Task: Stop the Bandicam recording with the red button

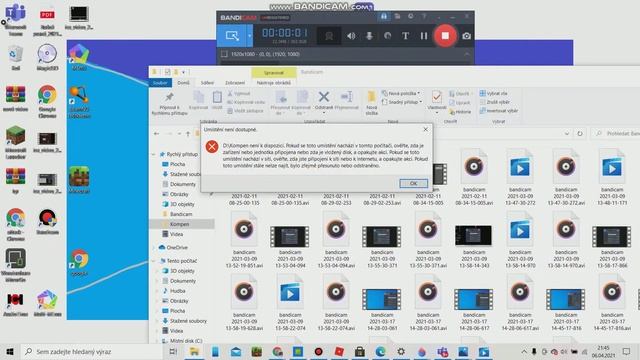Action: tap(445, 36)
